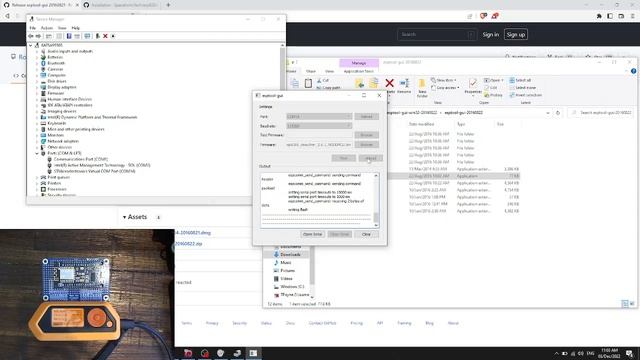Click the Open Serial button in esptool-gui
The height and width of the screenshot is (360, 640).
tap(313, 234)
